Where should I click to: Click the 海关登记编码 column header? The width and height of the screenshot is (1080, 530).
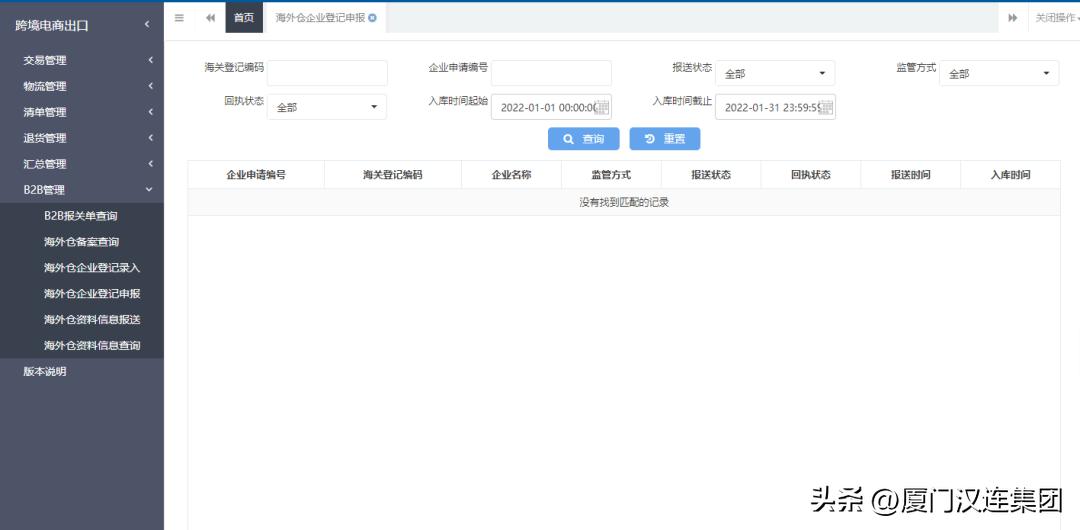(393, 174)
